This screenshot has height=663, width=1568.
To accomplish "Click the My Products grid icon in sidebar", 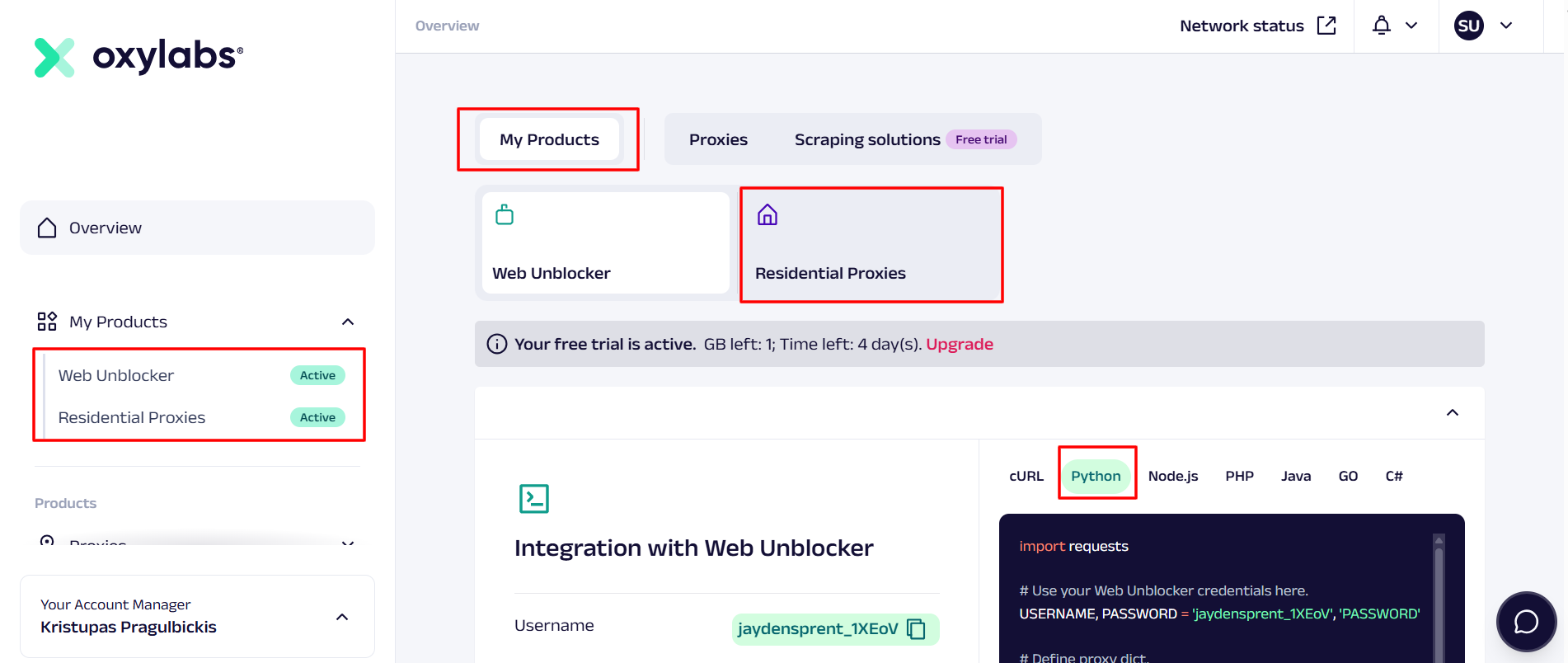I will (47, 322).
